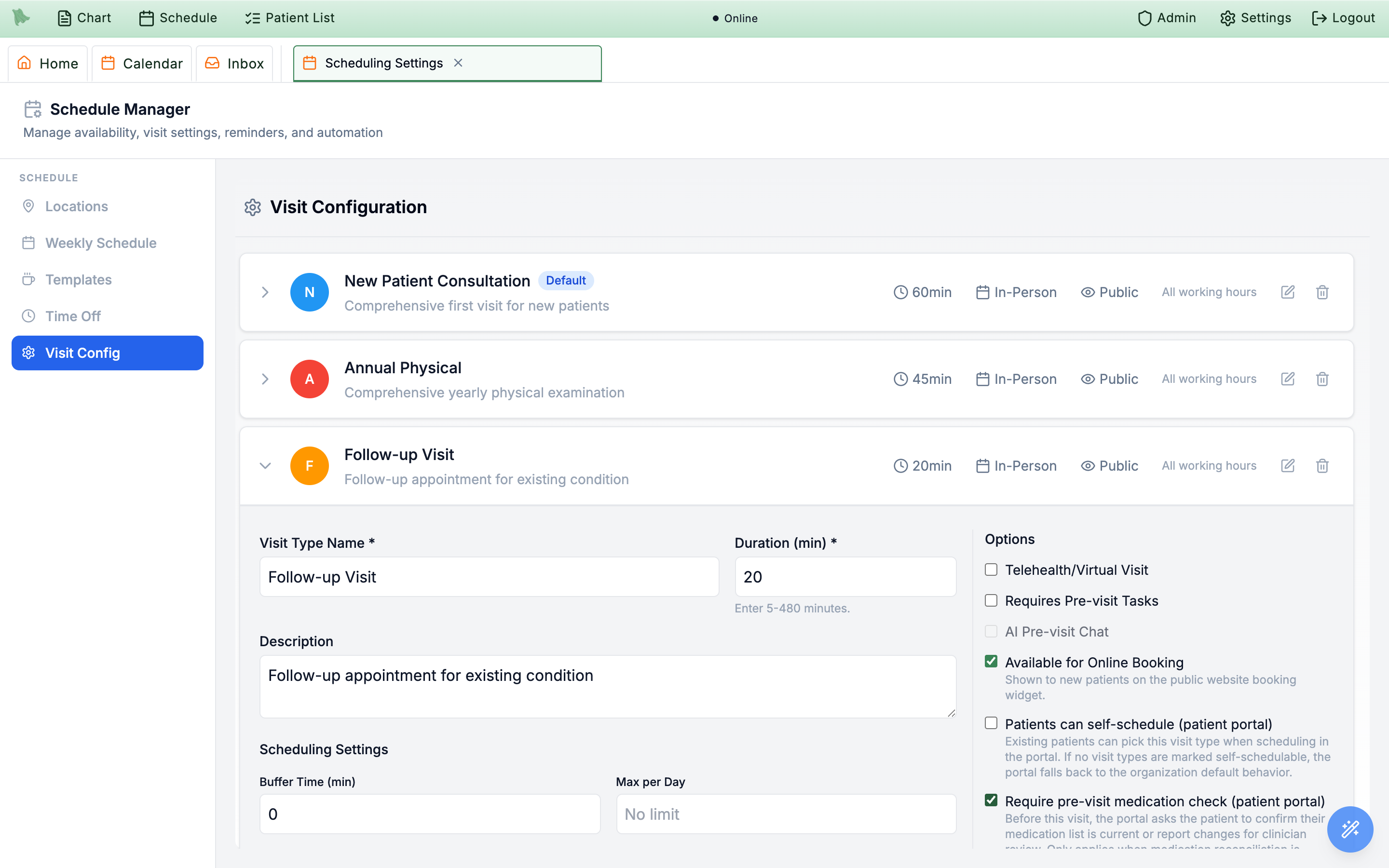1389x868 pixels.
Task: Edit the New Patient Consultation visit type
Action: pos(1287,292)
